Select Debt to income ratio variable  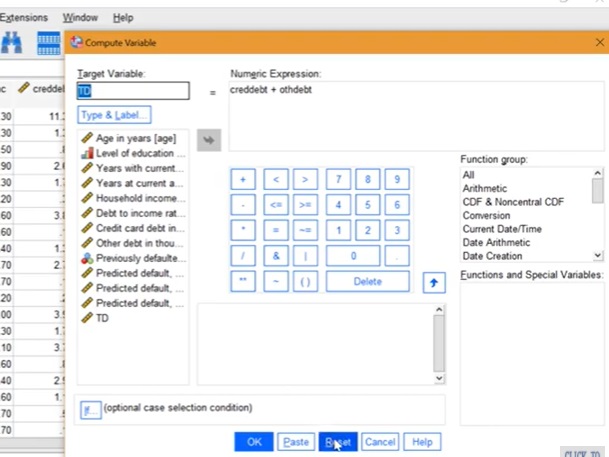click(x=133, y=213)
